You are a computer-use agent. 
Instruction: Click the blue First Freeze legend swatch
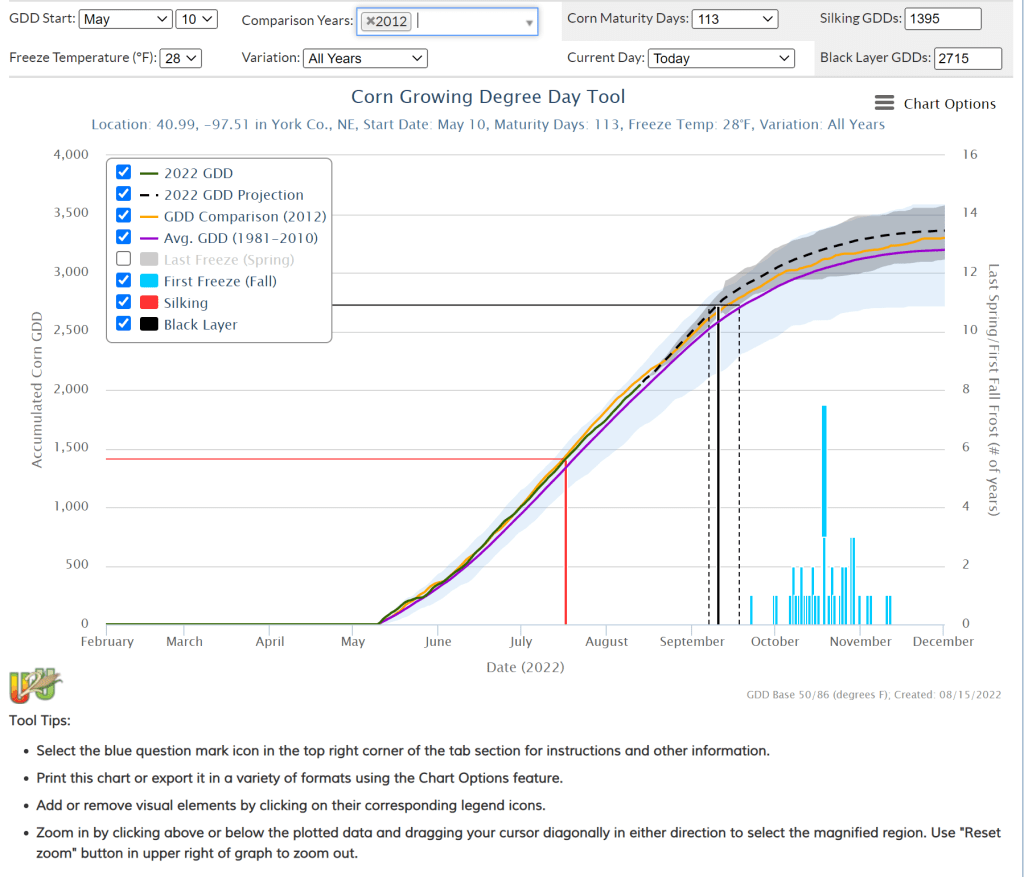pos(149,281)
